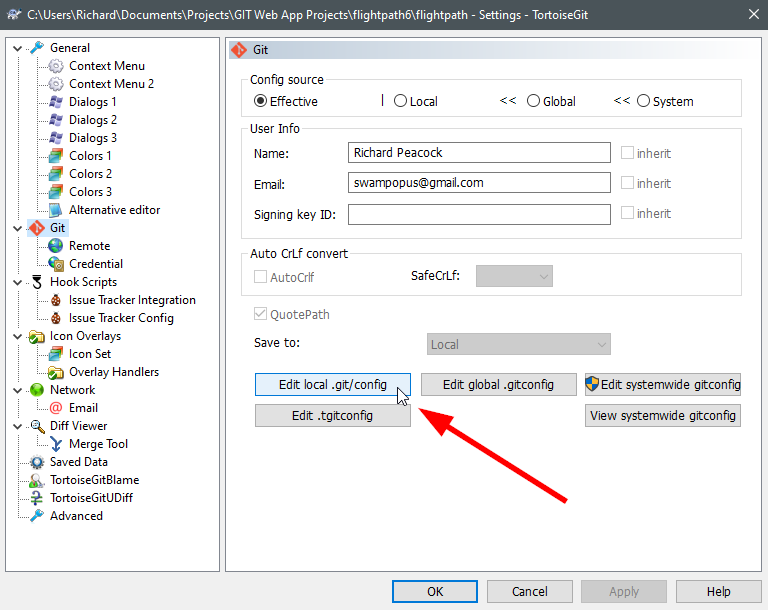Toggle inherit checkbox for Name
This screenshot has height=610, width=768.
tap(627, 152)
